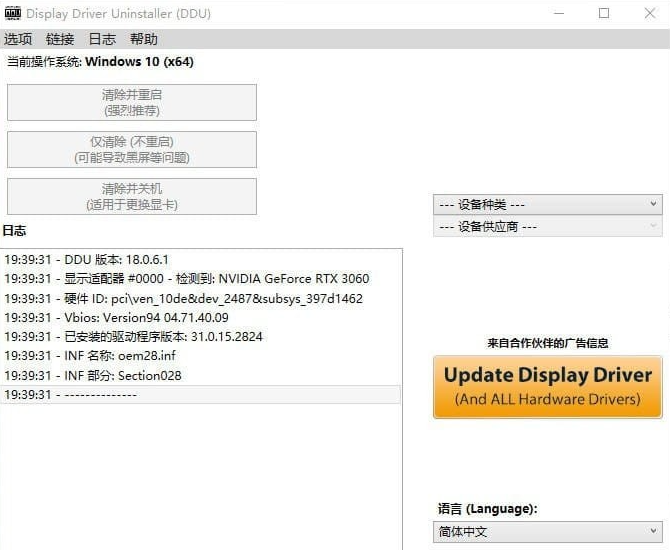Expand the 设备供应商 dropdown
This screenshot has height=550, width=670.
tap(547, 226)
